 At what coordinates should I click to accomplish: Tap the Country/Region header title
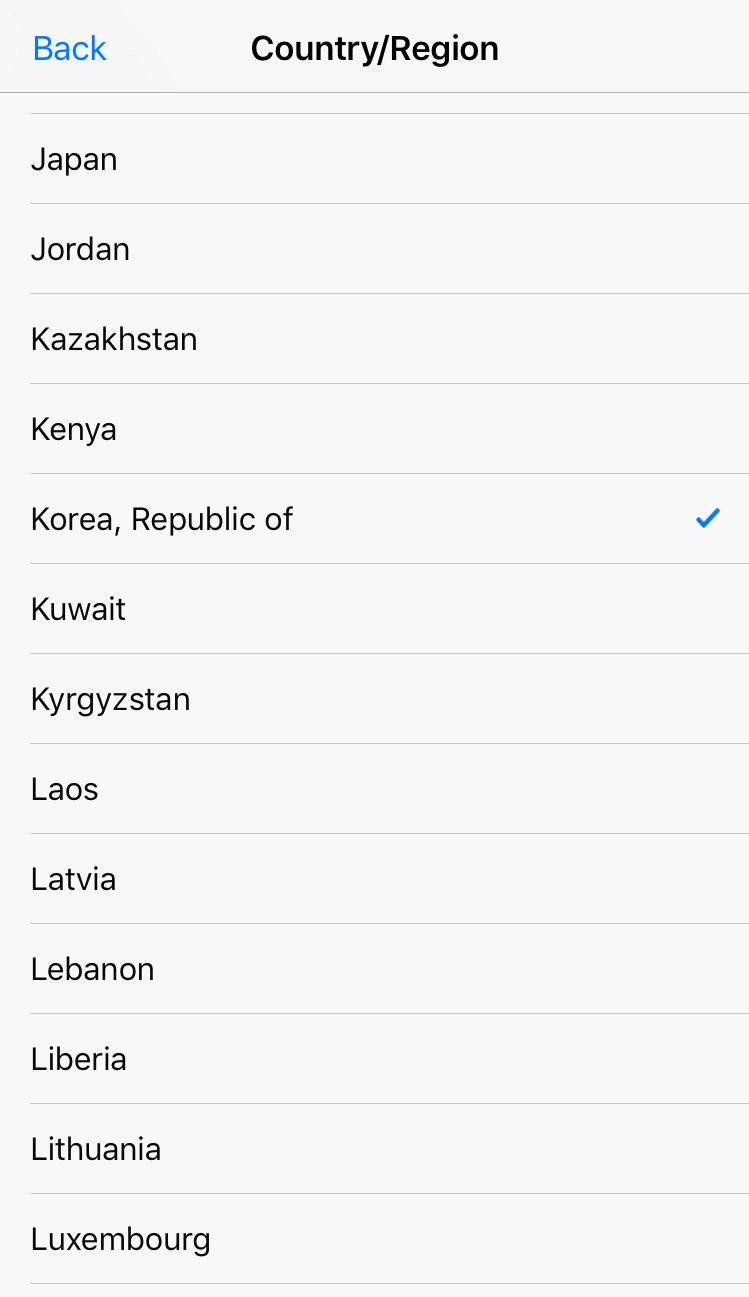[x=374, y=48]
